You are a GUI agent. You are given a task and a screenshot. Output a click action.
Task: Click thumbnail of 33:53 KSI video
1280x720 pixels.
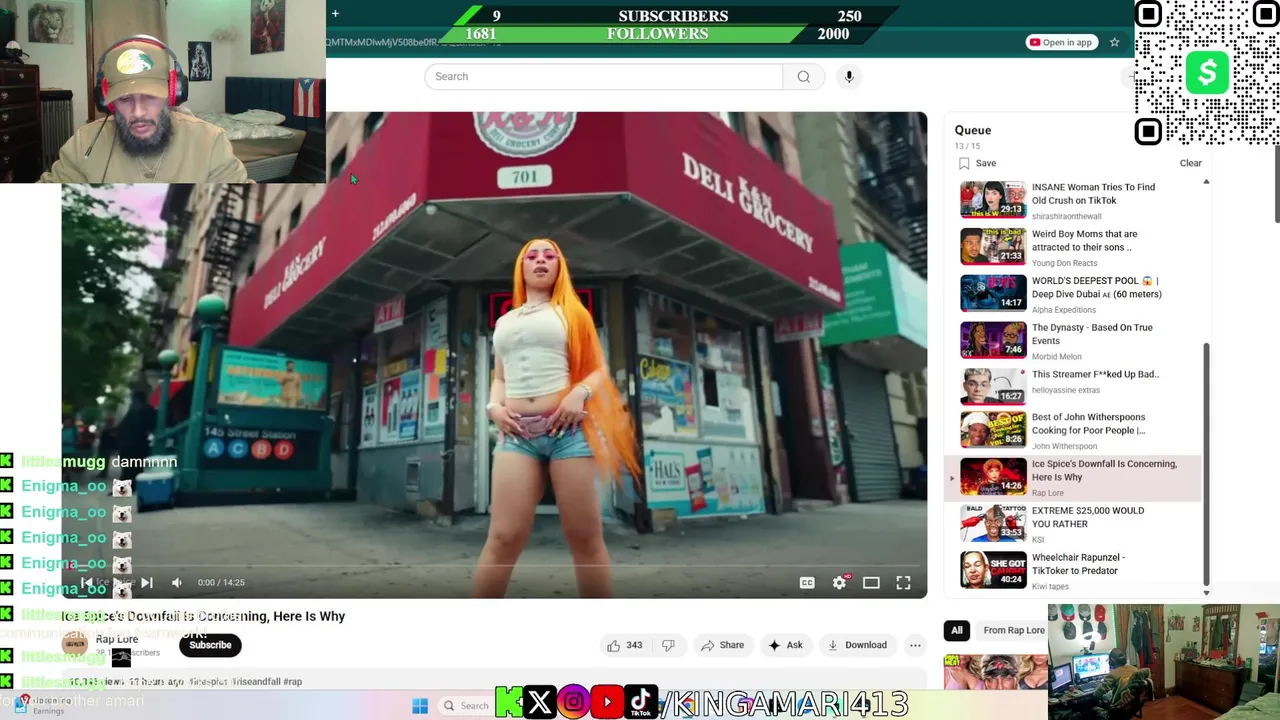(x=993, y=523)
